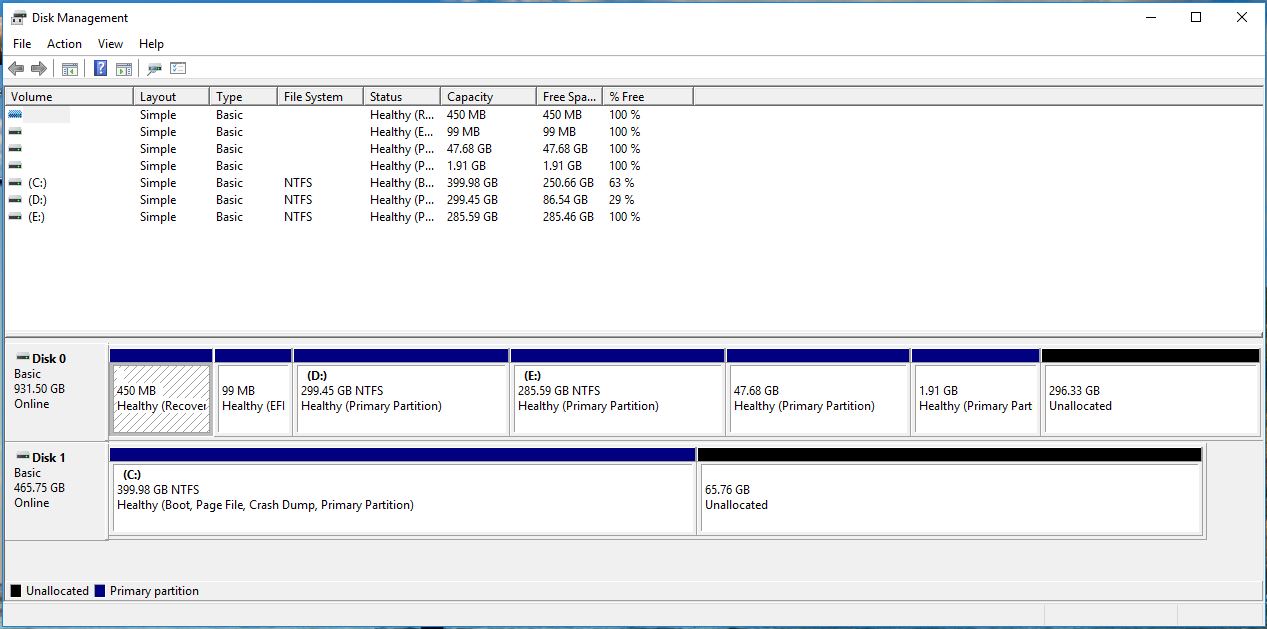Select the Disk 1 label panel
The width and height of the screenshot is (1267, 629).
(x=56, y=491)
